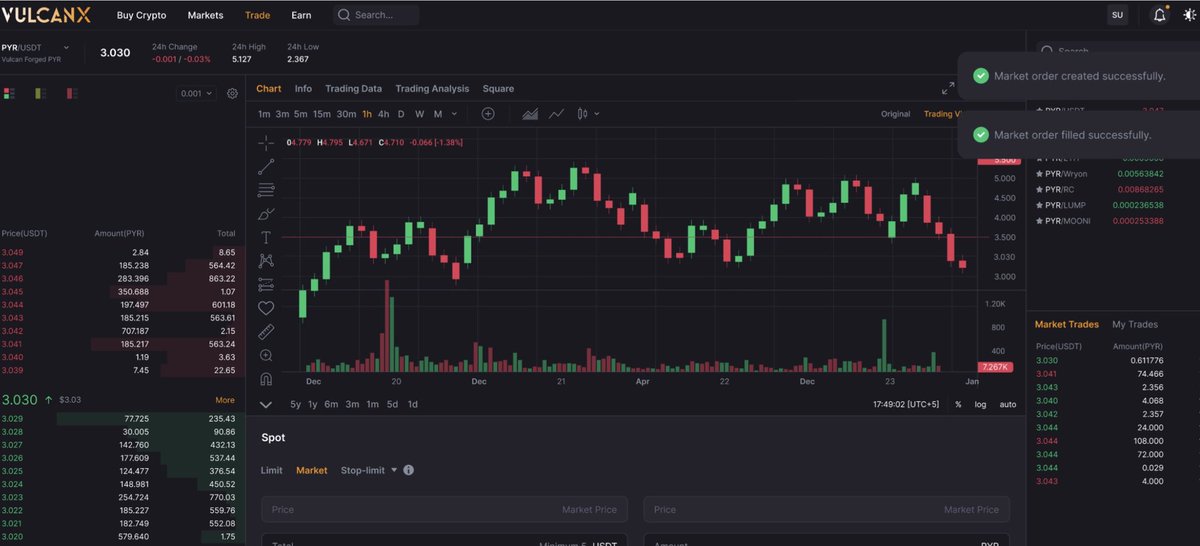Click the 3.047 ask row in order book
This screenshot has width=1200, height=546.
(120, 265)
